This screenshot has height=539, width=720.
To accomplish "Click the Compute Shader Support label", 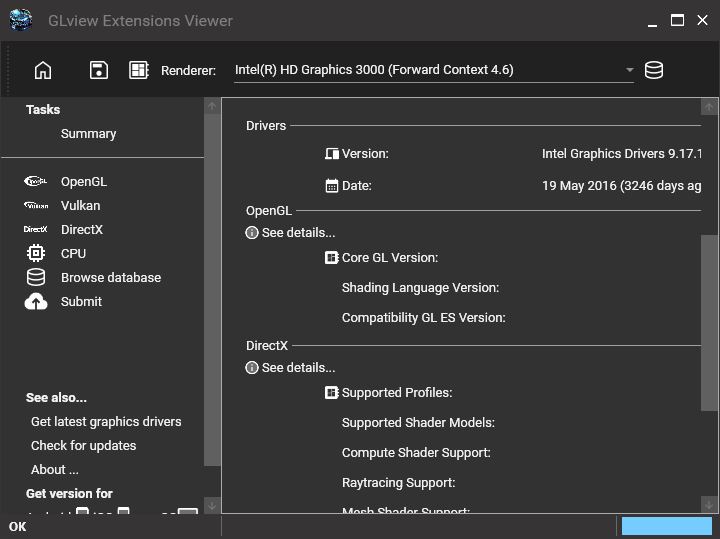I will (416, 453).
